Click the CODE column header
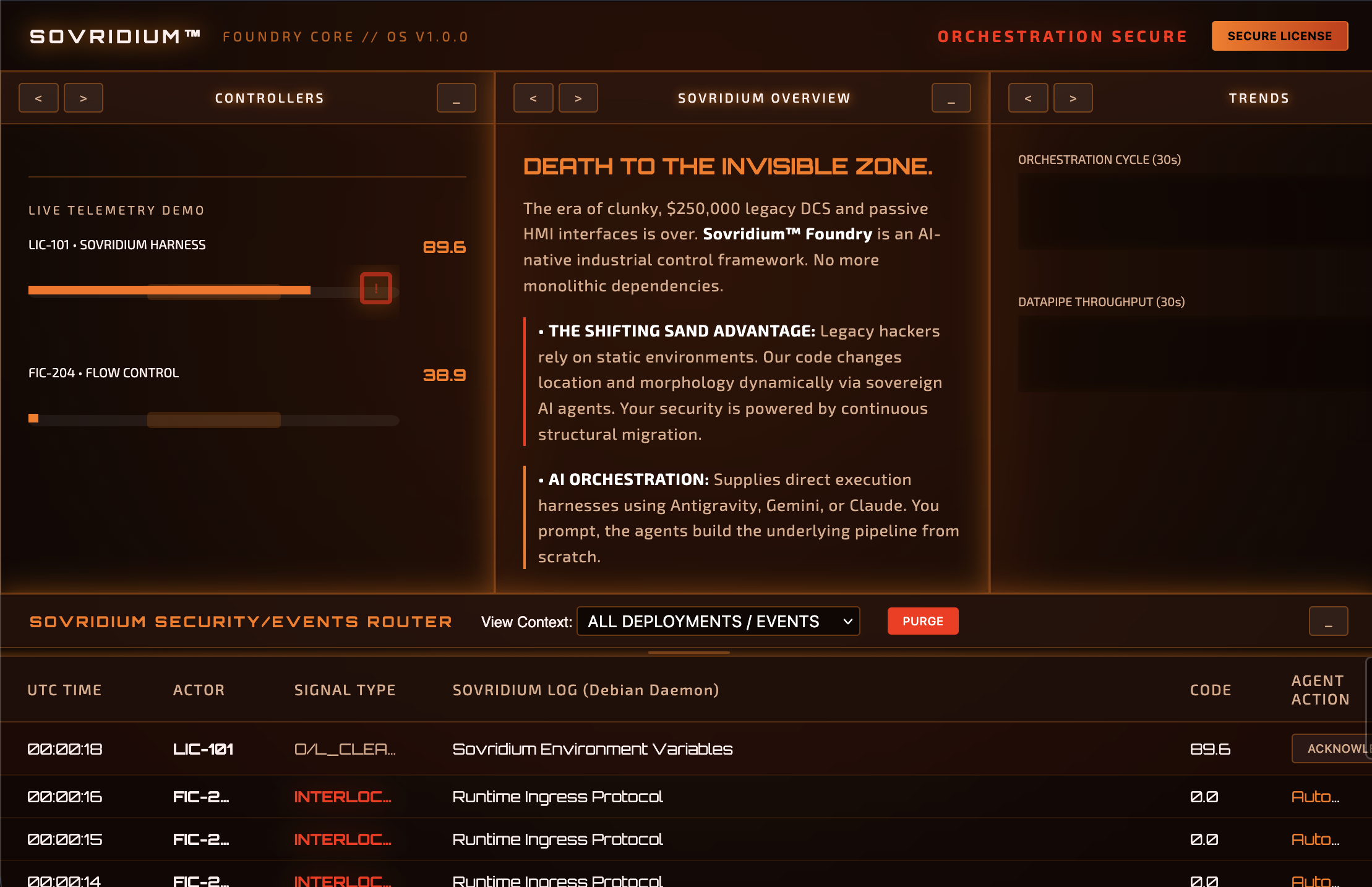Viewport: 1372px width, 887px height. [1211, 690]
